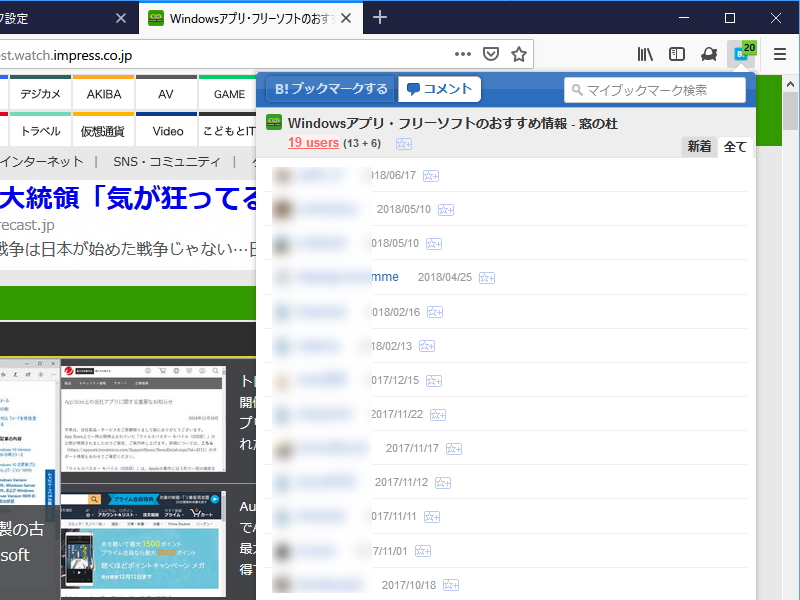Open the Firefox hamburger application menu

pyautogui.click(x=778, y=54)
